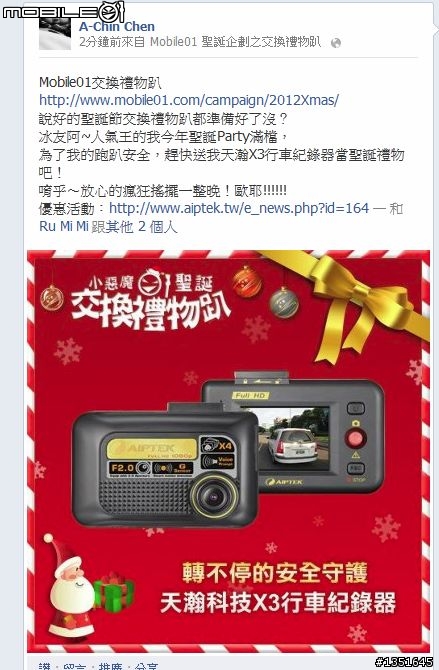Click the Santa Claus figure in photo

pos(70,583)
